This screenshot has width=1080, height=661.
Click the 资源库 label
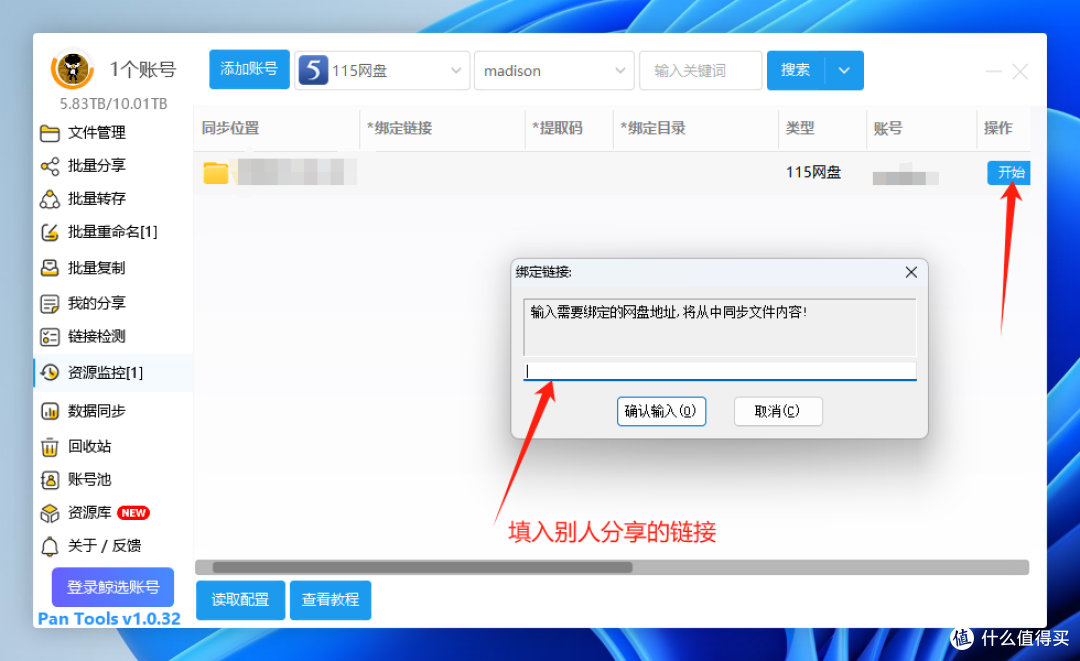(90, 513)
